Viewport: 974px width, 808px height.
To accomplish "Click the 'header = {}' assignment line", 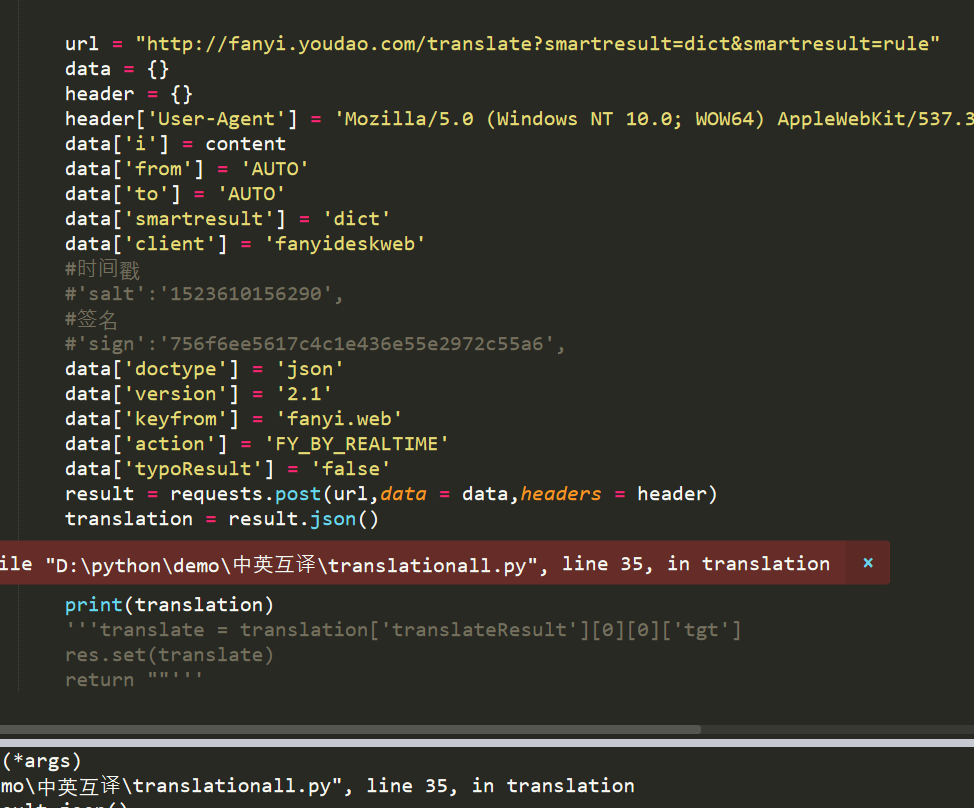I will point(128,94).
